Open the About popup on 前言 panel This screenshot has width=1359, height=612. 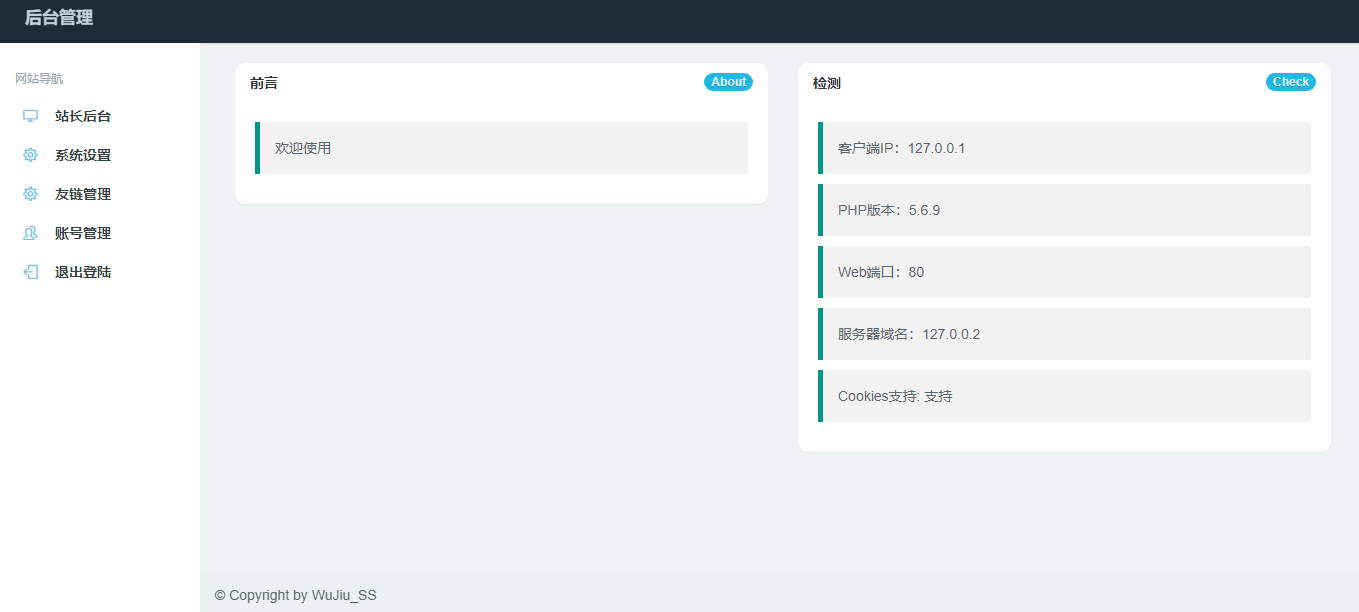pyautogui.click(x=728, y=81)
